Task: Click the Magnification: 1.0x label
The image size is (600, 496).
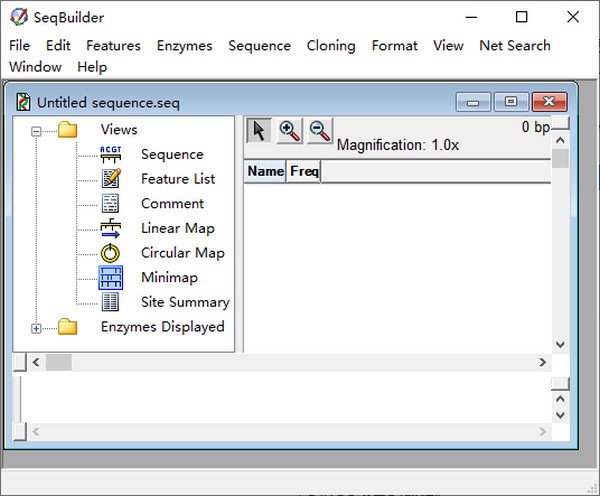Action: (x=398, y=145)
